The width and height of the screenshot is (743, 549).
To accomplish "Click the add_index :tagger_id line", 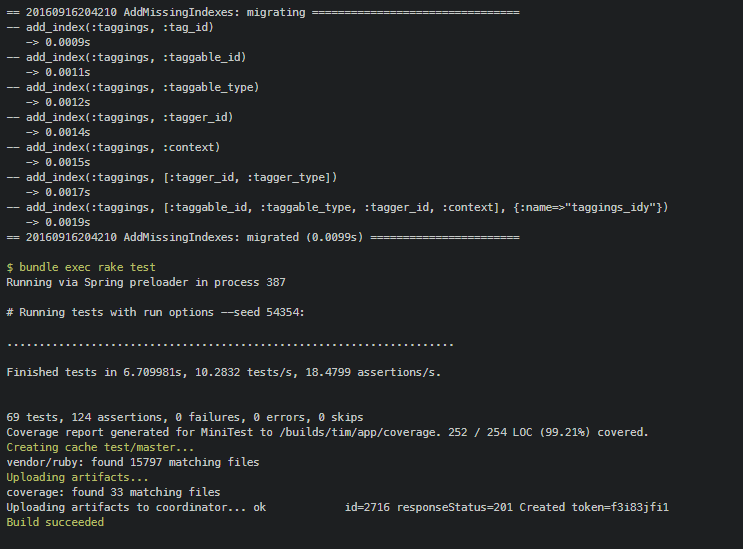I will 120,117.
